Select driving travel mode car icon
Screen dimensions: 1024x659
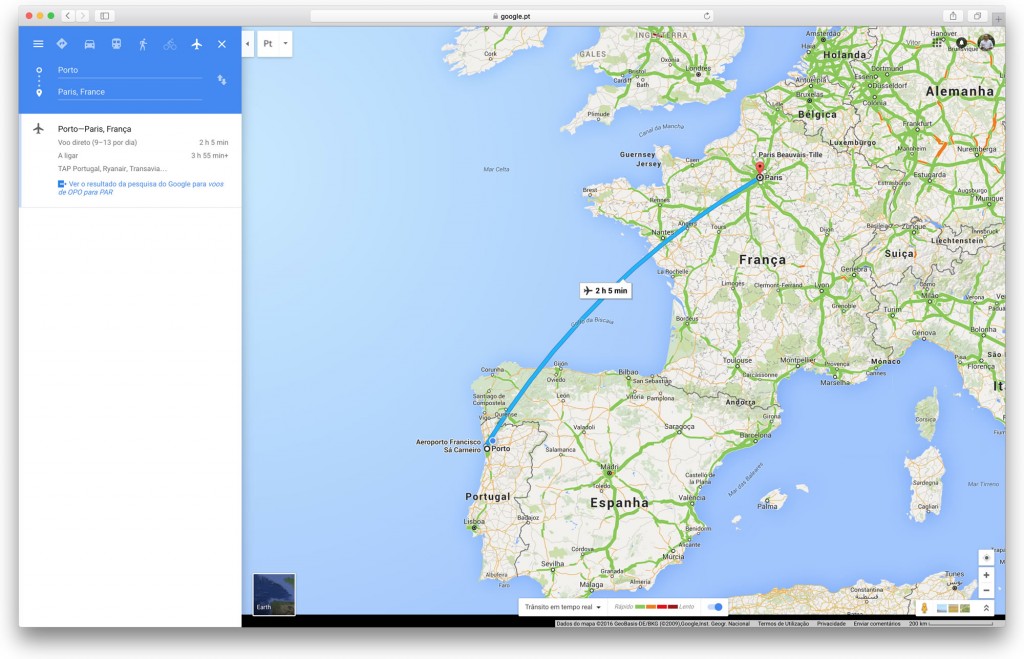(x=89, y=44)
